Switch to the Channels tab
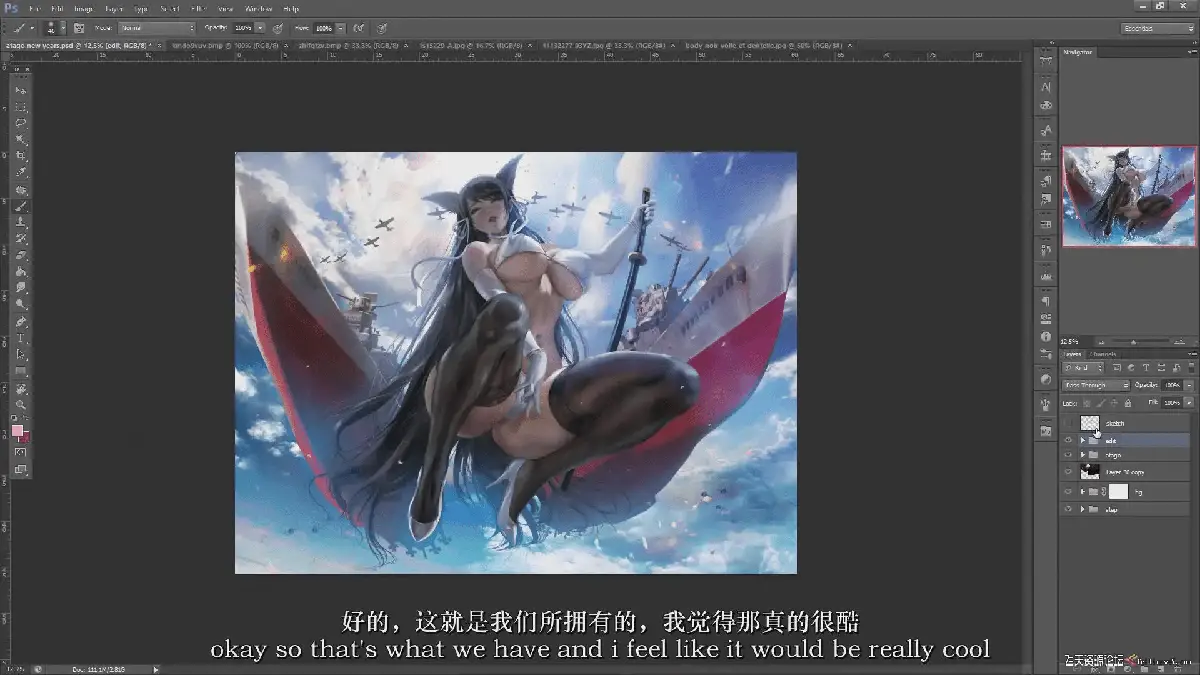The height and width of the screenshot is (675, 1200). pyautogui.click(x=1103, y=354)
